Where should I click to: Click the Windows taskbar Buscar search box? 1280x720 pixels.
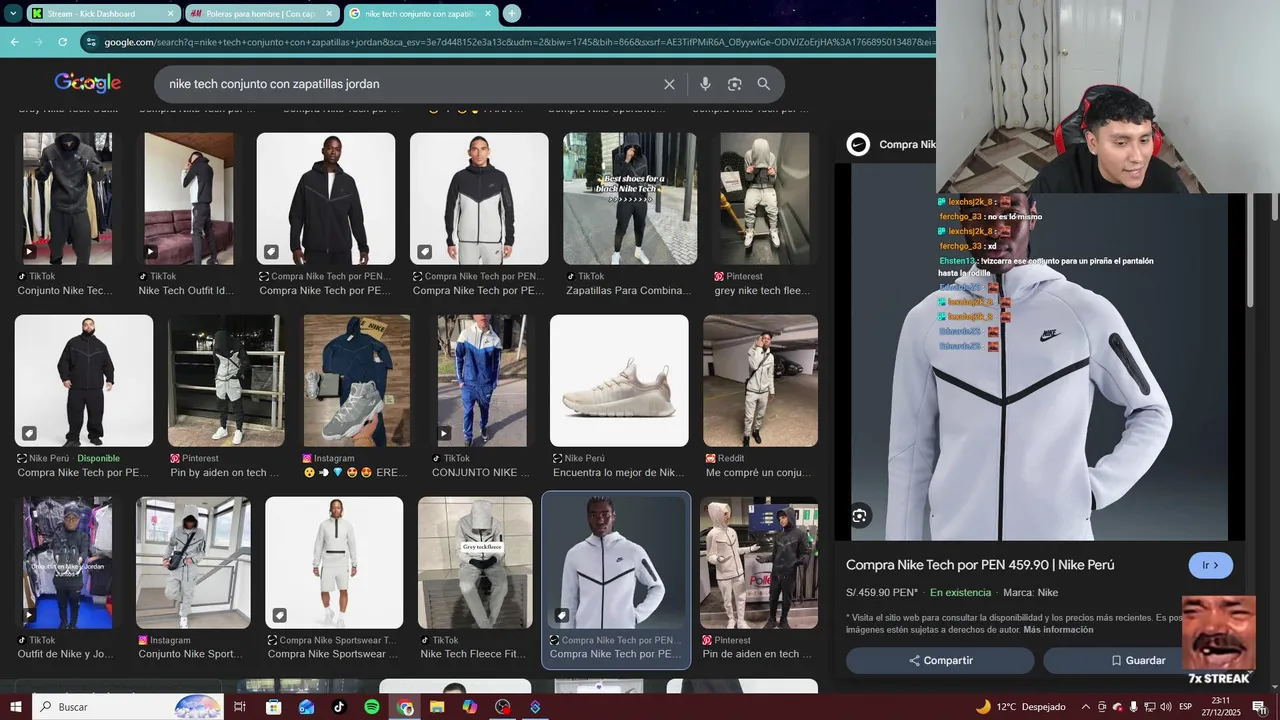pos(128,707)
